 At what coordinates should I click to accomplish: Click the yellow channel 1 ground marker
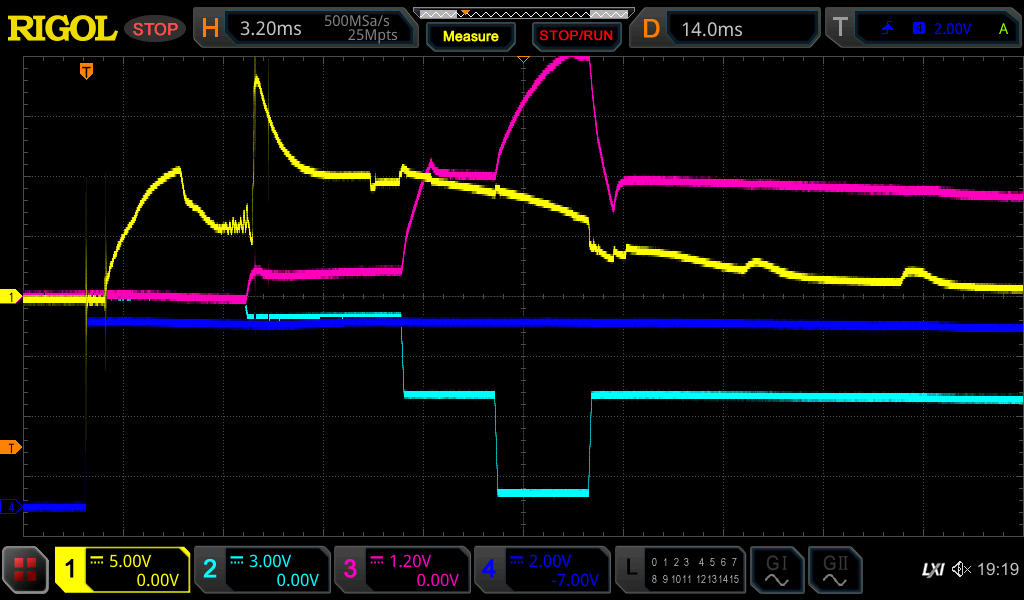coord(11,297)
